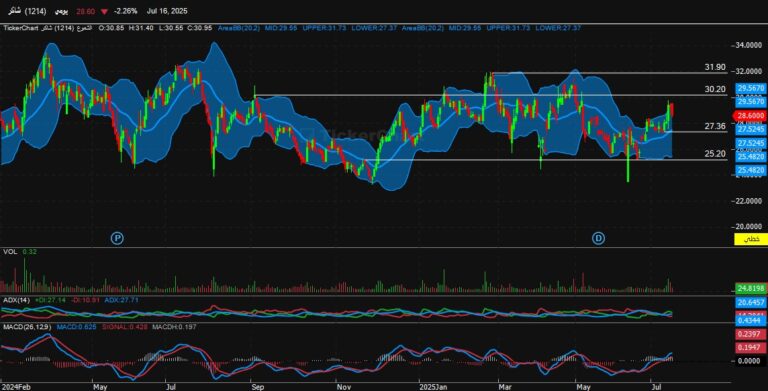Click the 2025Jan date on time axis

coord(432,387)
